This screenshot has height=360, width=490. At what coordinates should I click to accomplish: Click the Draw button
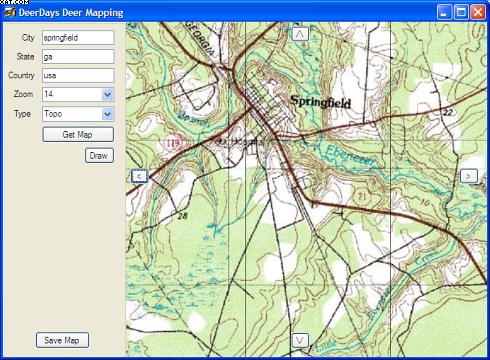(99, 156)
